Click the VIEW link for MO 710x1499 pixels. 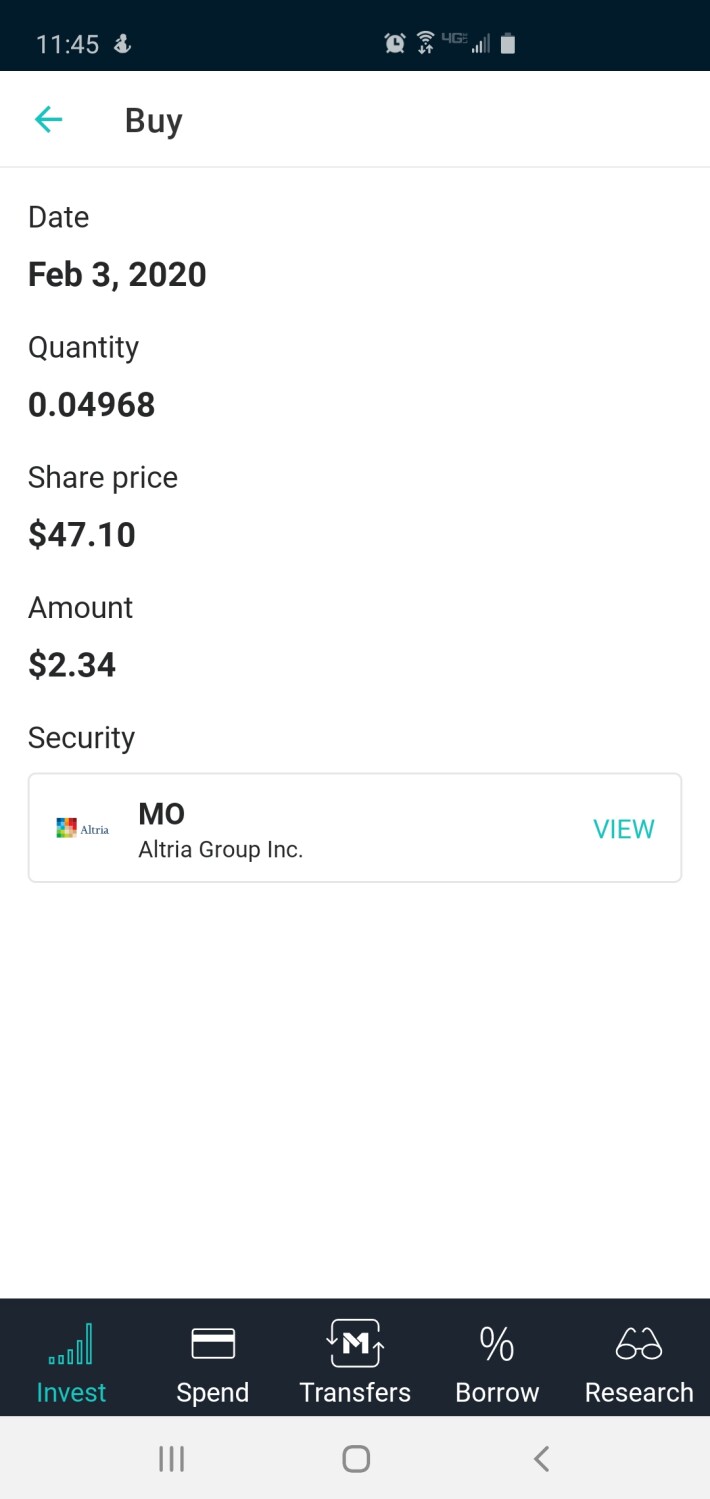click(624, 829)
